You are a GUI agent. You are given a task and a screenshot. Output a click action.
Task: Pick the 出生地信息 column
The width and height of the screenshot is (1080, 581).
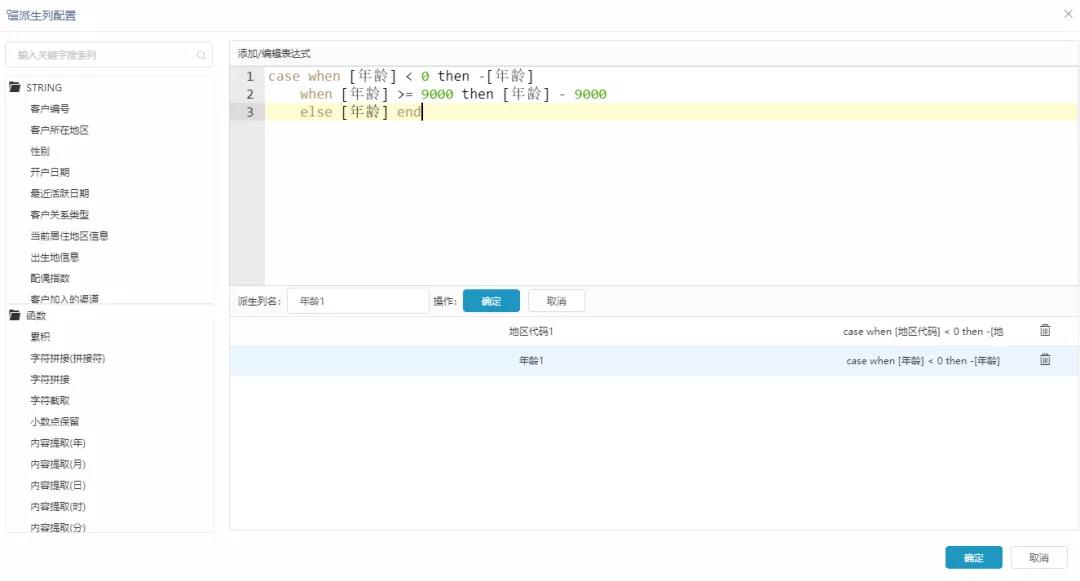coord(54,257)
